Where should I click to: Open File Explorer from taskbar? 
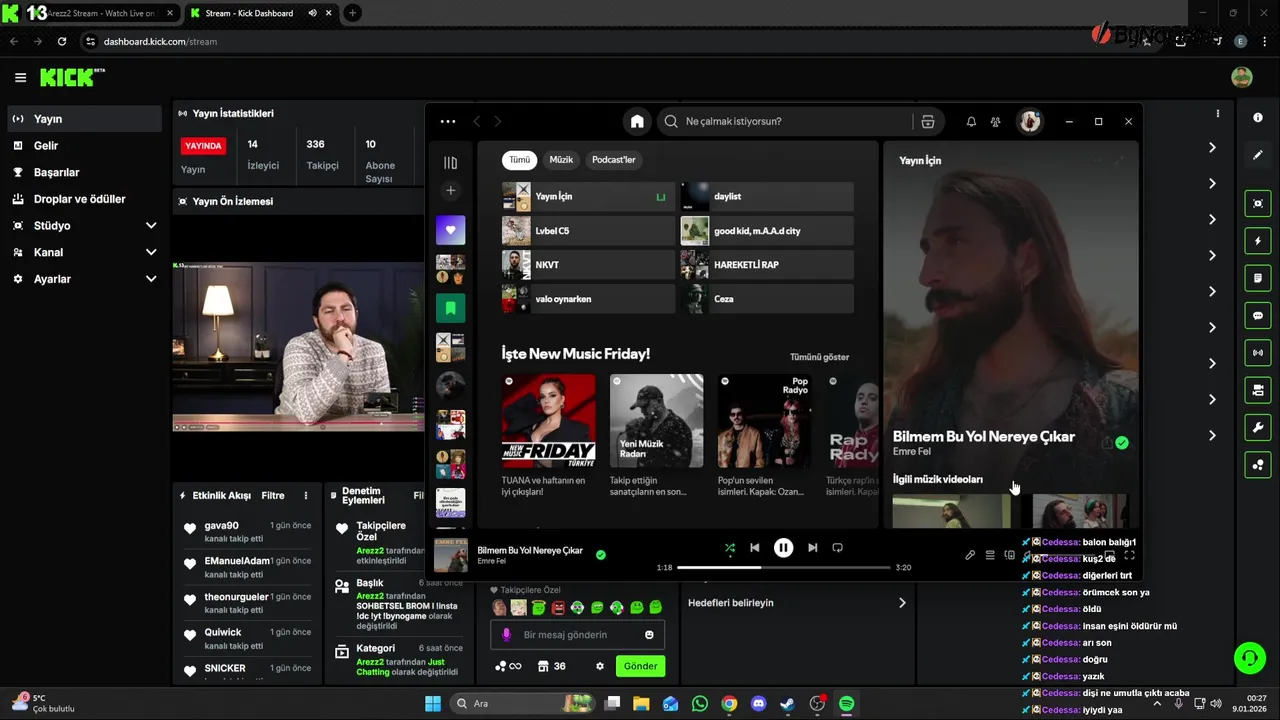pyautogui.click(x=641, y=704)
